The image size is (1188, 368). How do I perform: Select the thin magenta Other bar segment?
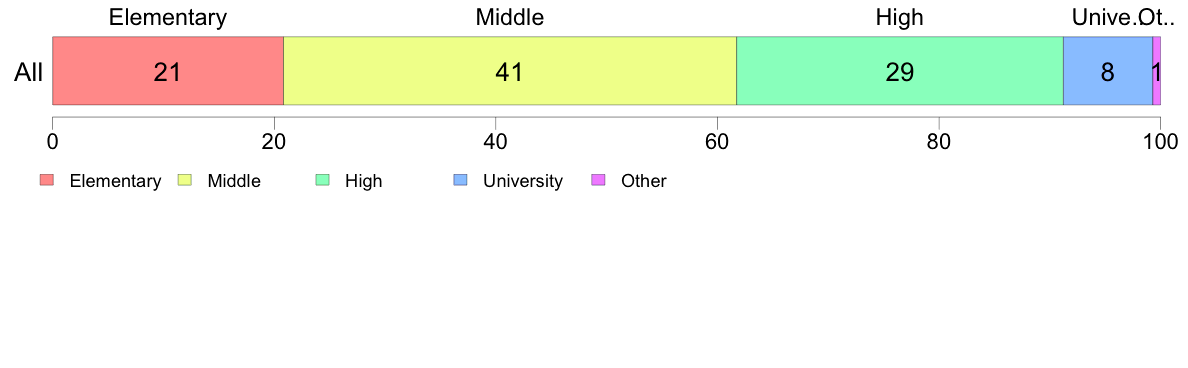[1156, 70]
